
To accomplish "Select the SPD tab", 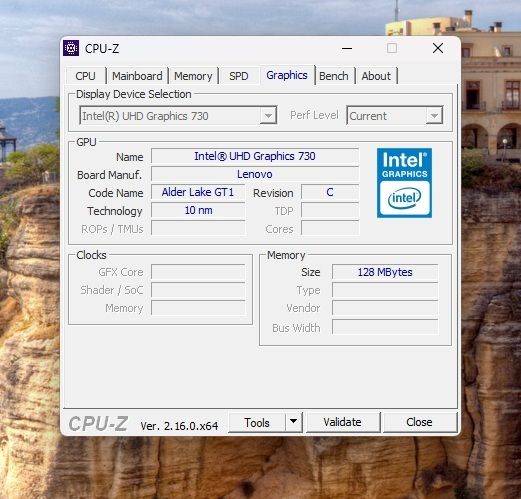I will coord(239,76).
